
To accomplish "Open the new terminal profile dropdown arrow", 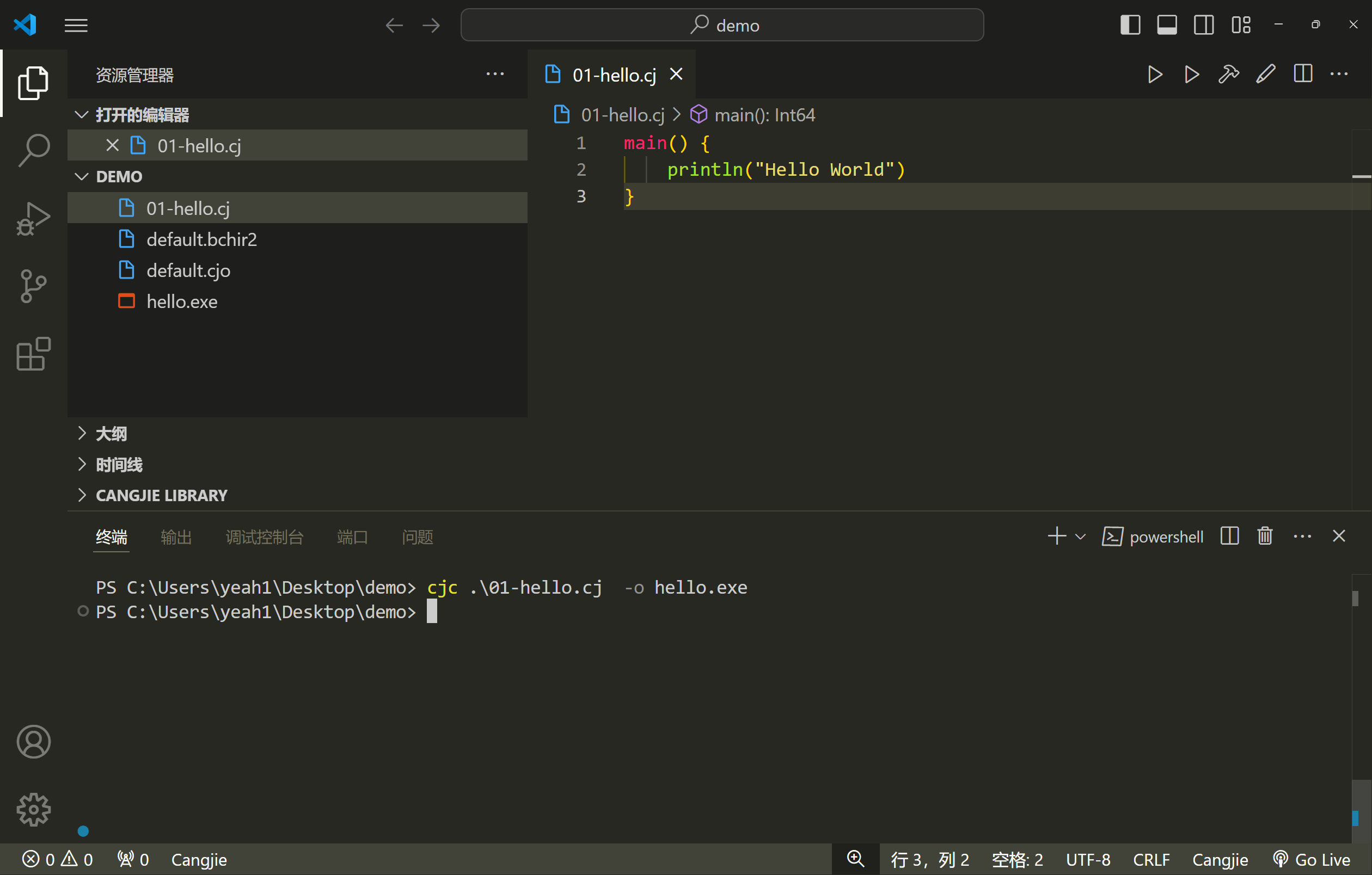I will coord(1080,537).
